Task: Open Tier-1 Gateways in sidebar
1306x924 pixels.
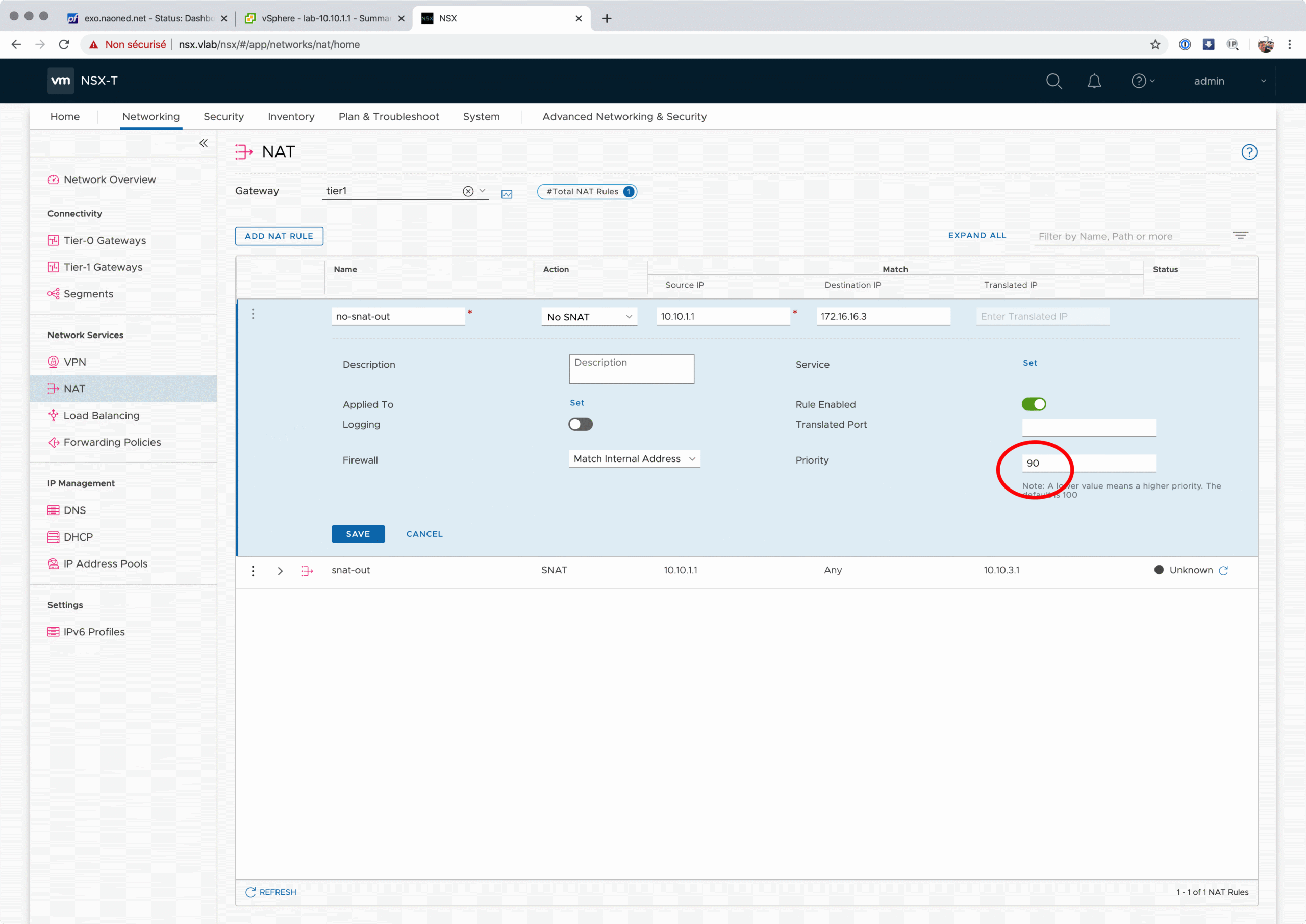Action: [103, 267]
